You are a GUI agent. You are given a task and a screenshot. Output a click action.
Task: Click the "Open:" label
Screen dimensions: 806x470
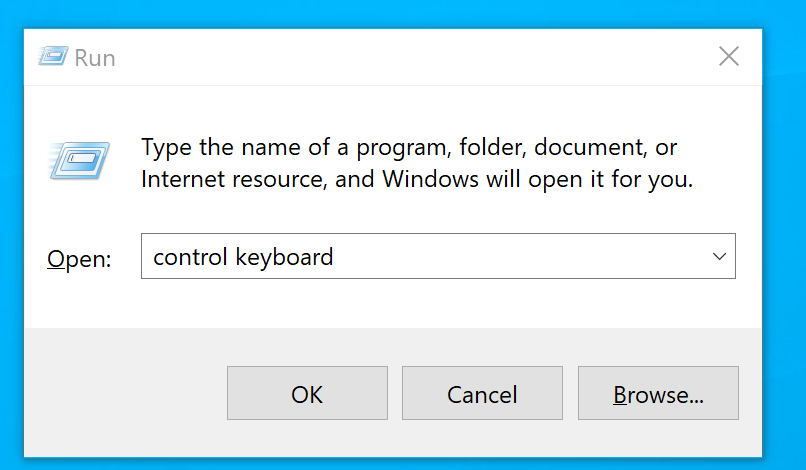[79, 259]
